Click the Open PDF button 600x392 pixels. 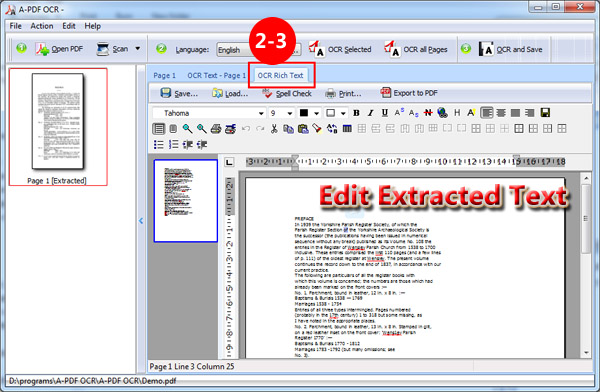point(59,49)
